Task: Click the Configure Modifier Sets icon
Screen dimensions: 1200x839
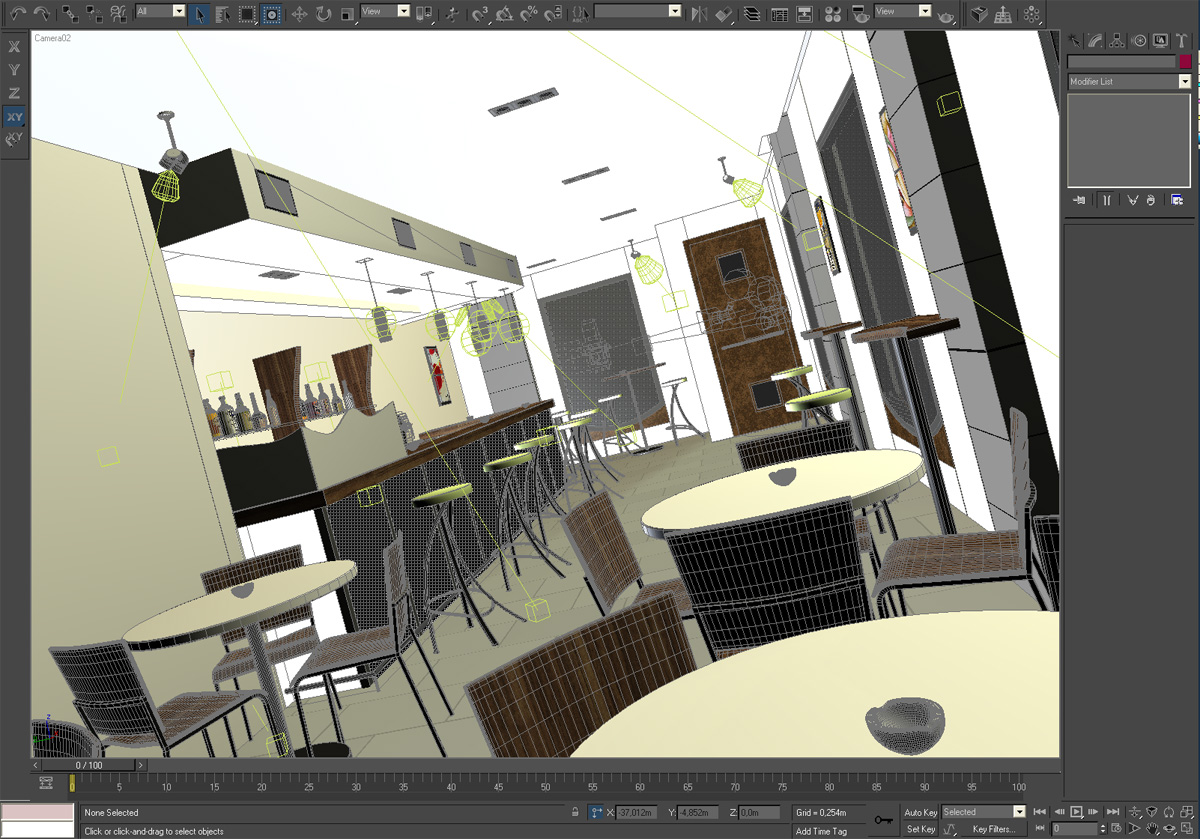Action: (1178, 200)
